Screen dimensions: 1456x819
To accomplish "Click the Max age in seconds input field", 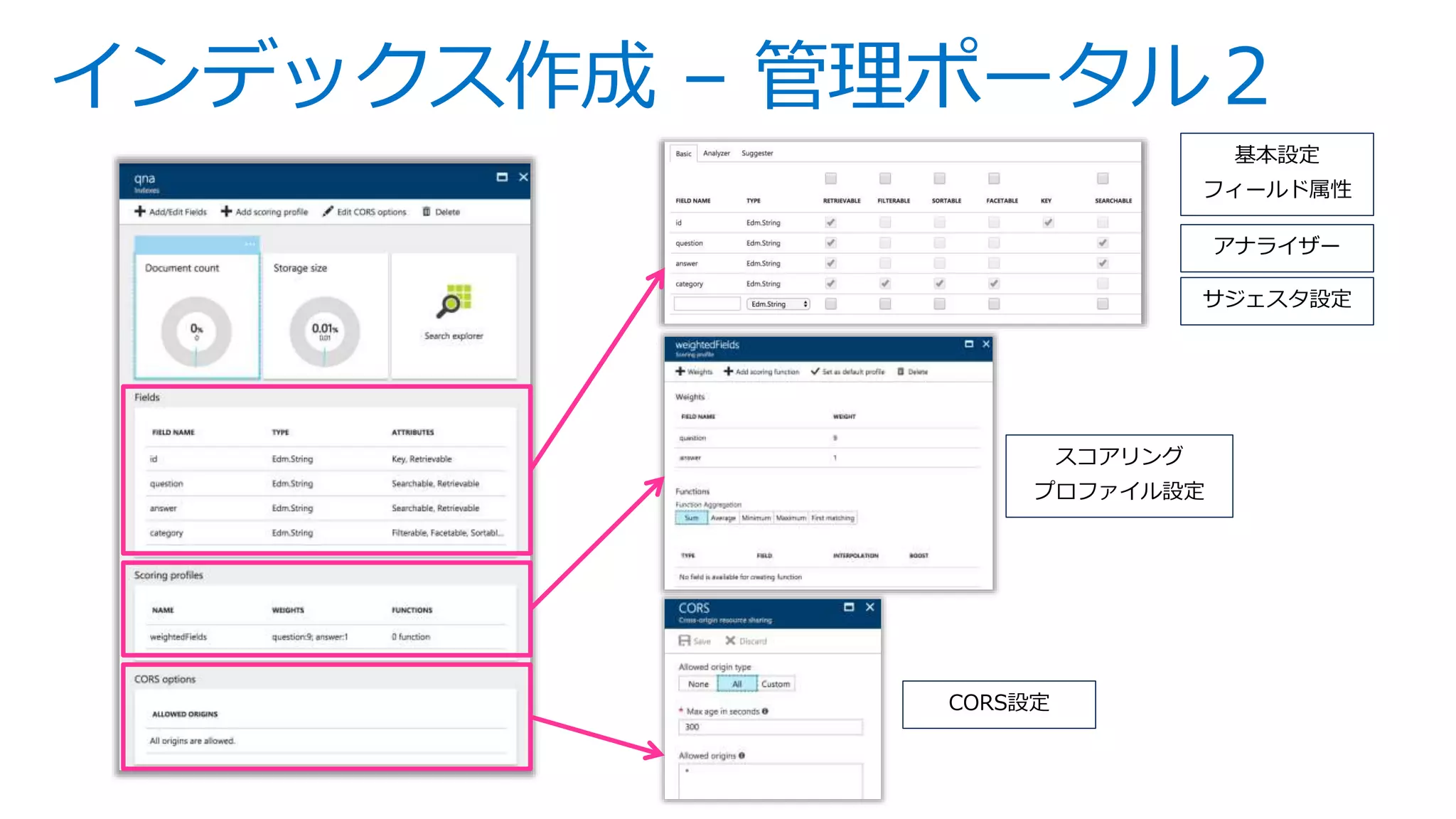I will (x=771, y=727).
